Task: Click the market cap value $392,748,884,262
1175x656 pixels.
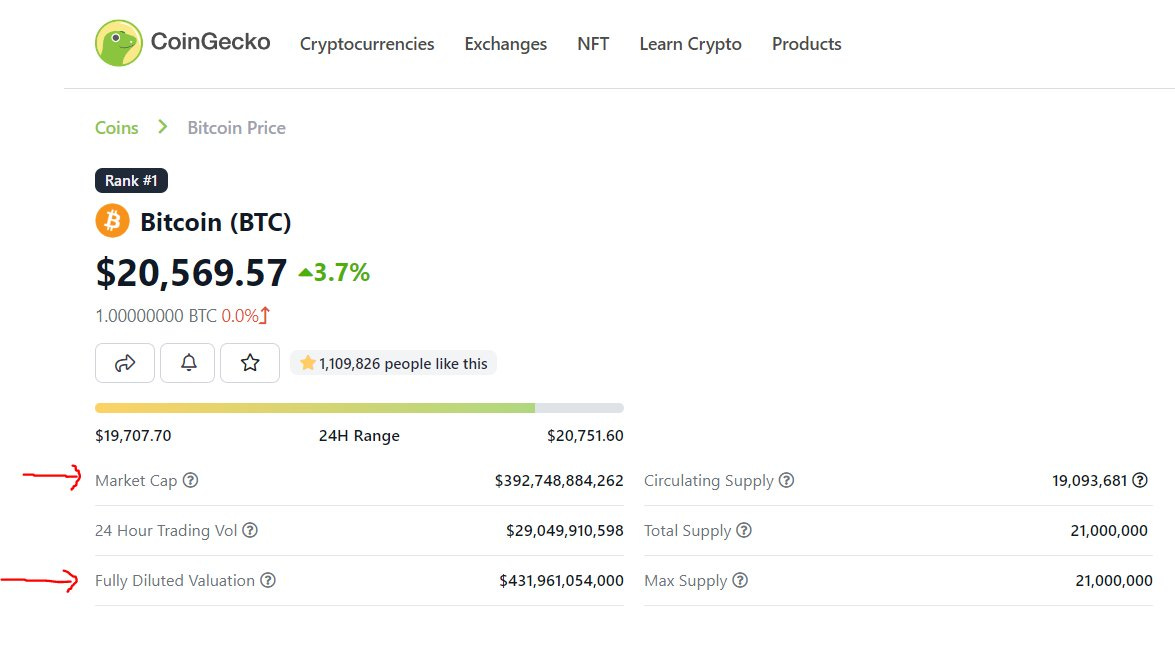Action: [559, 481]
